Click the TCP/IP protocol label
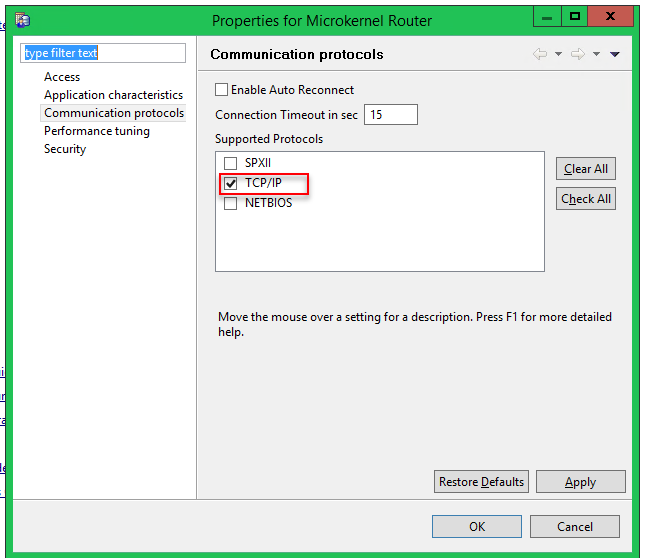 point(263,183)
